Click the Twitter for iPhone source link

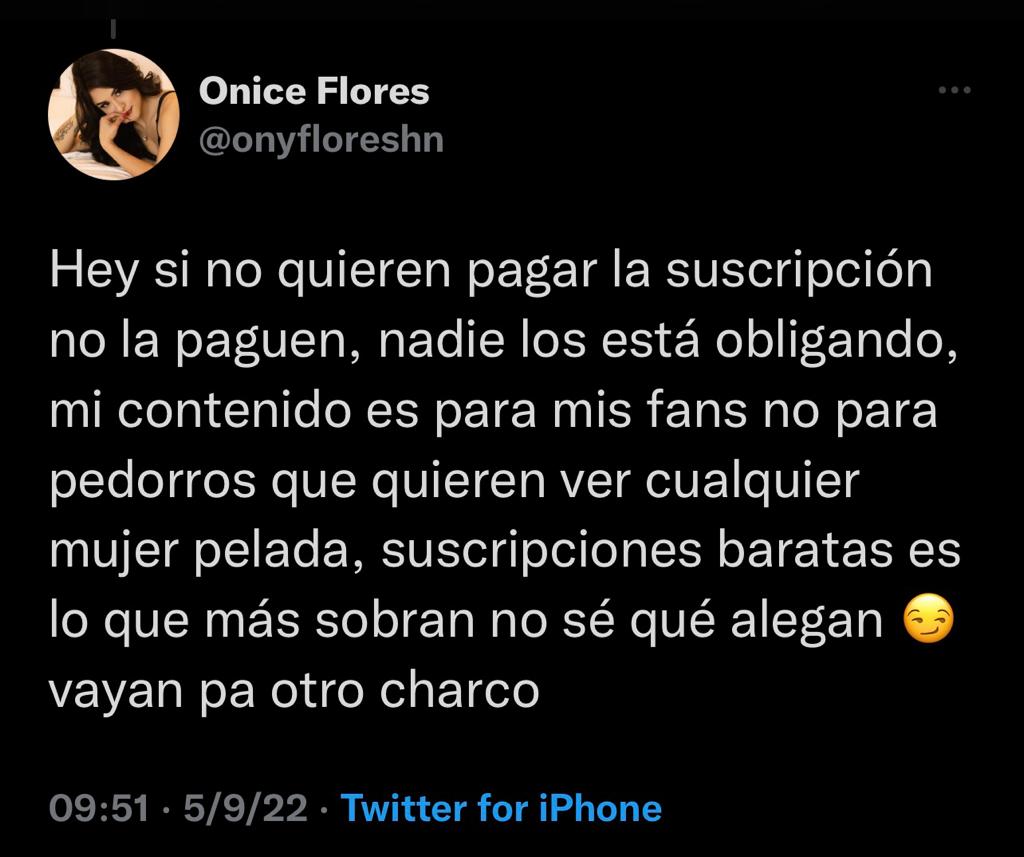coord(501,808)
